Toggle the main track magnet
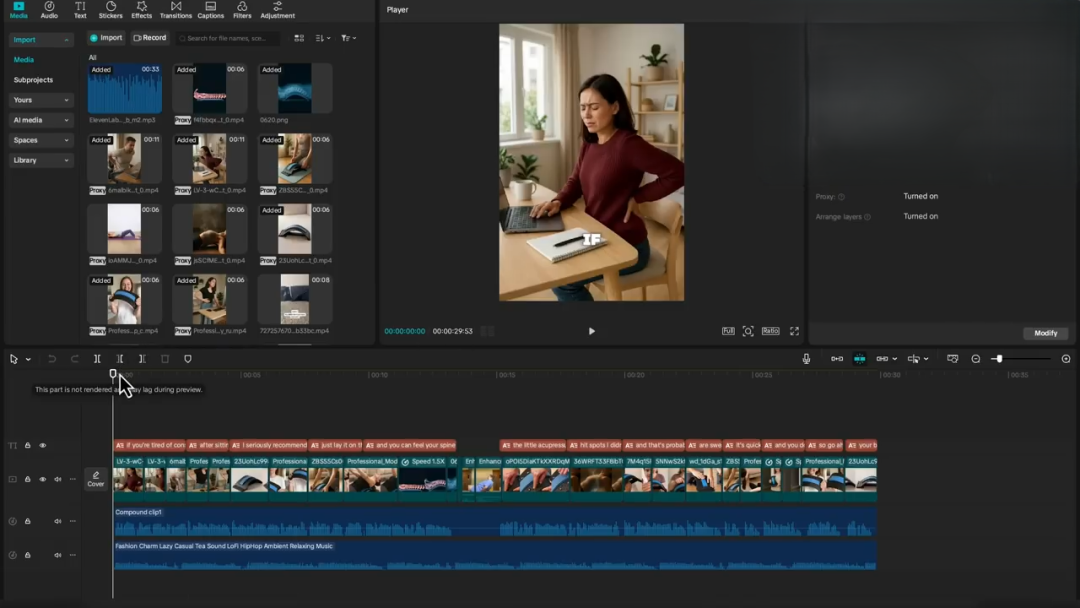This screenshot has height=608, width=1080. pos(837,359)
